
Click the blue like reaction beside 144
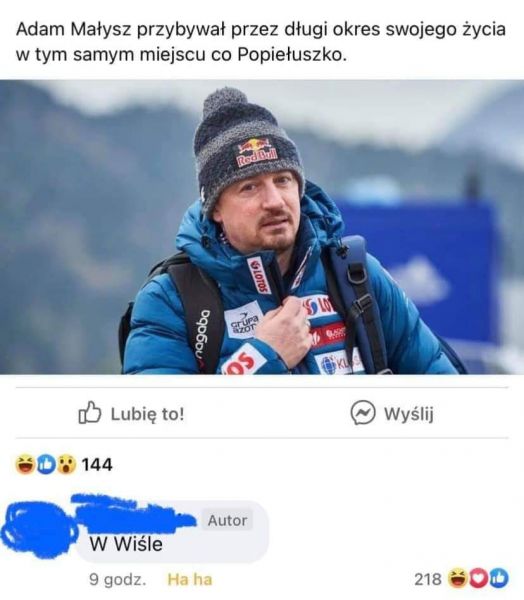[46, 464]
